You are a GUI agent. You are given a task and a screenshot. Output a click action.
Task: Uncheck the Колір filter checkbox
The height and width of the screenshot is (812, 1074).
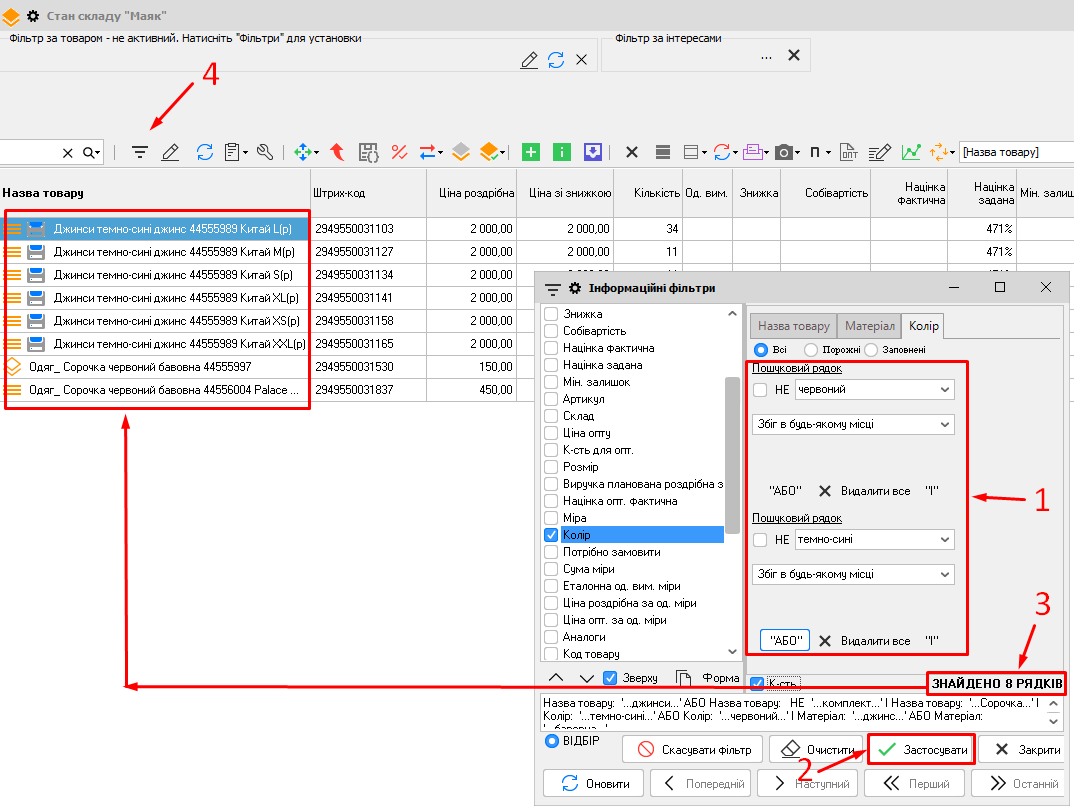pos(551,535)
